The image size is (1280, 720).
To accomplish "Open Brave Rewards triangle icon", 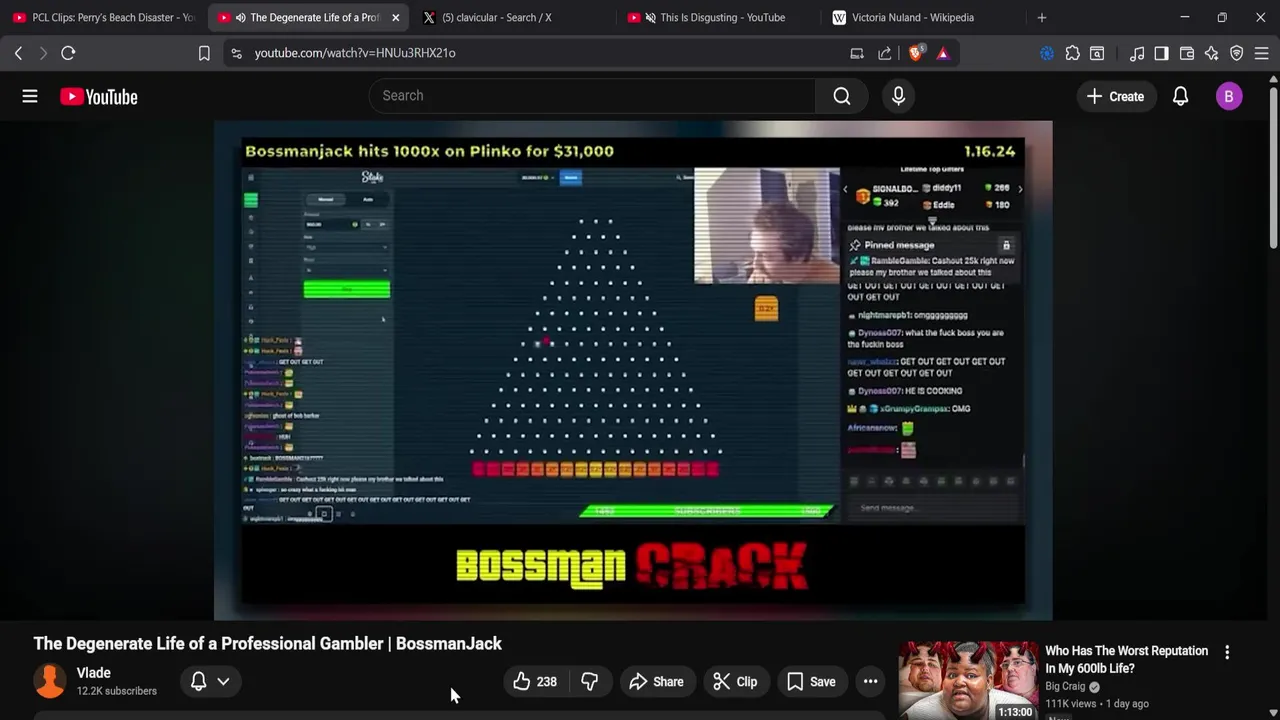I will click(x=943, y=53).
